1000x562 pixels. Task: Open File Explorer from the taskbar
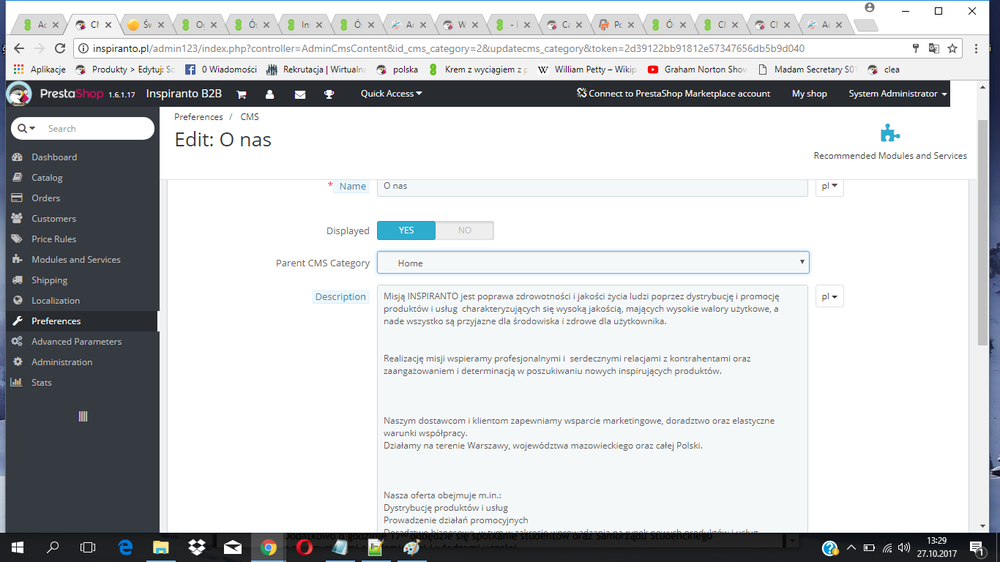click(x=161, y=547)
